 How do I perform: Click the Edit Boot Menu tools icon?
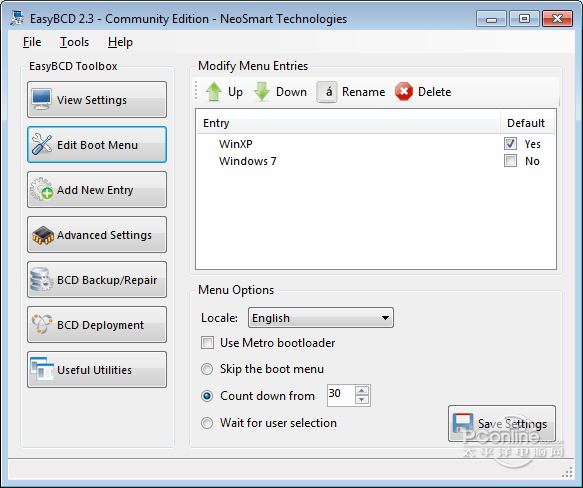[x=42, y=144]
